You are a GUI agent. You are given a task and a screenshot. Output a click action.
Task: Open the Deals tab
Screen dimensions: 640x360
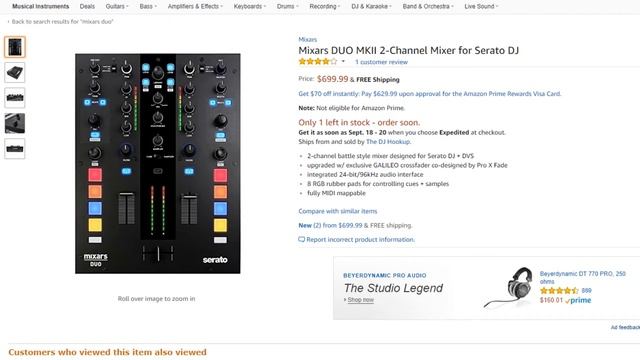pyautogui.click(x=87, y=7)
